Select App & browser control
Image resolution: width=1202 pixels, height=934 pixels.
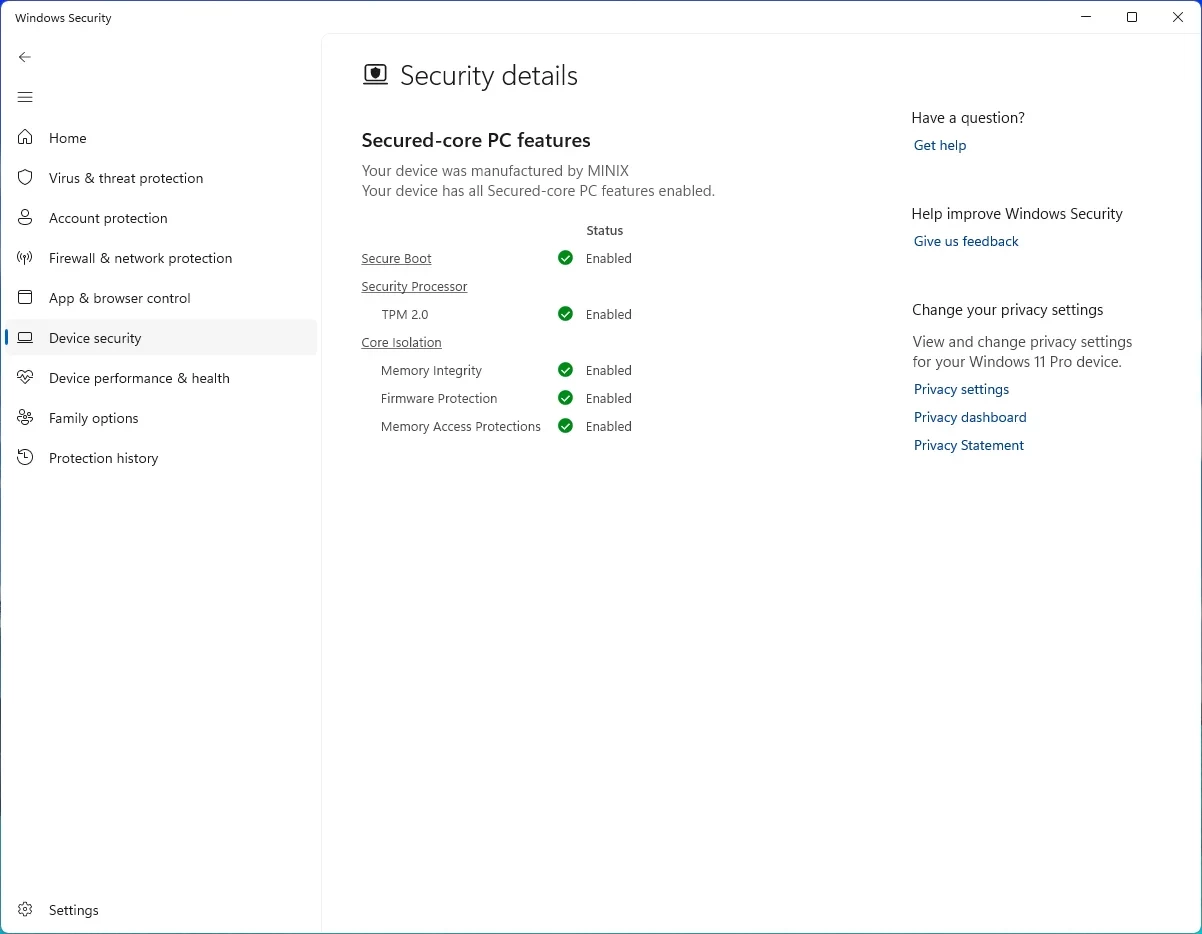[x=161, y=298]
